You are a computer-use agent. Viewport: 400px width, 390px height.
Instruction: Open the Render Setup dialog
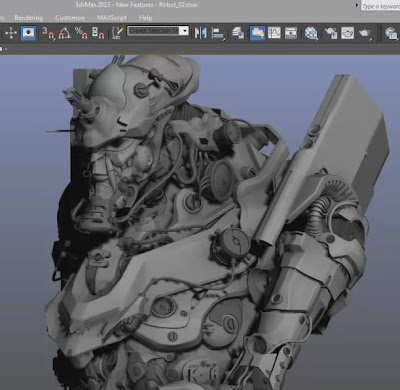point(331,33)
